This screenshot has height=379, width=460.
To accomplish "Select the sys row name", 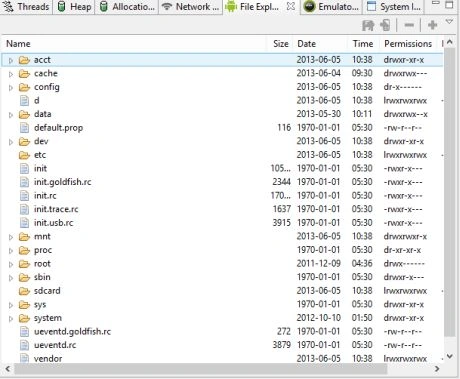I will click(40, 305).
